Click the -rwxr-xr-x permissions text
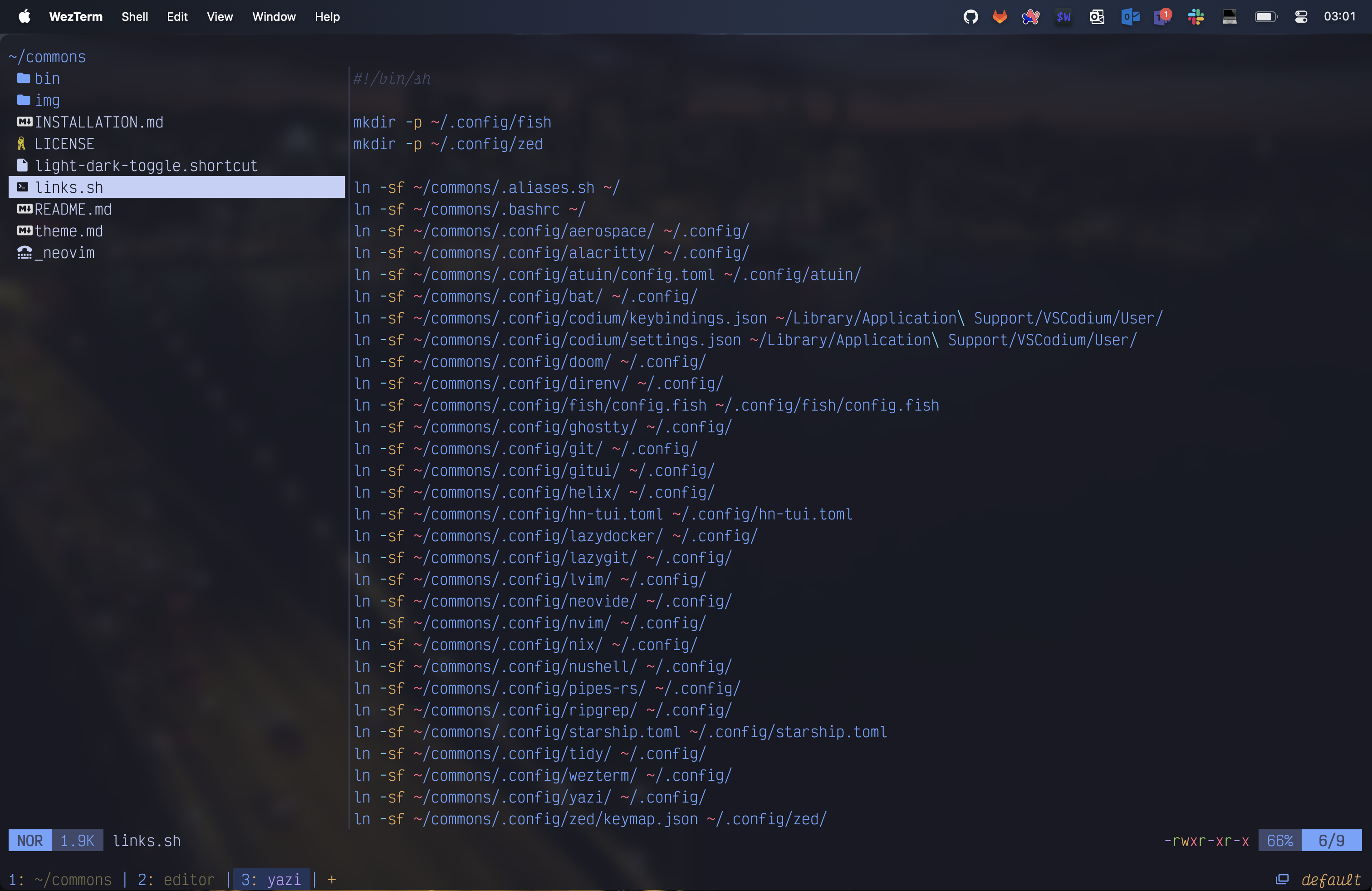Viewport: 1372px width, 891px height. tap(1206, 840)
